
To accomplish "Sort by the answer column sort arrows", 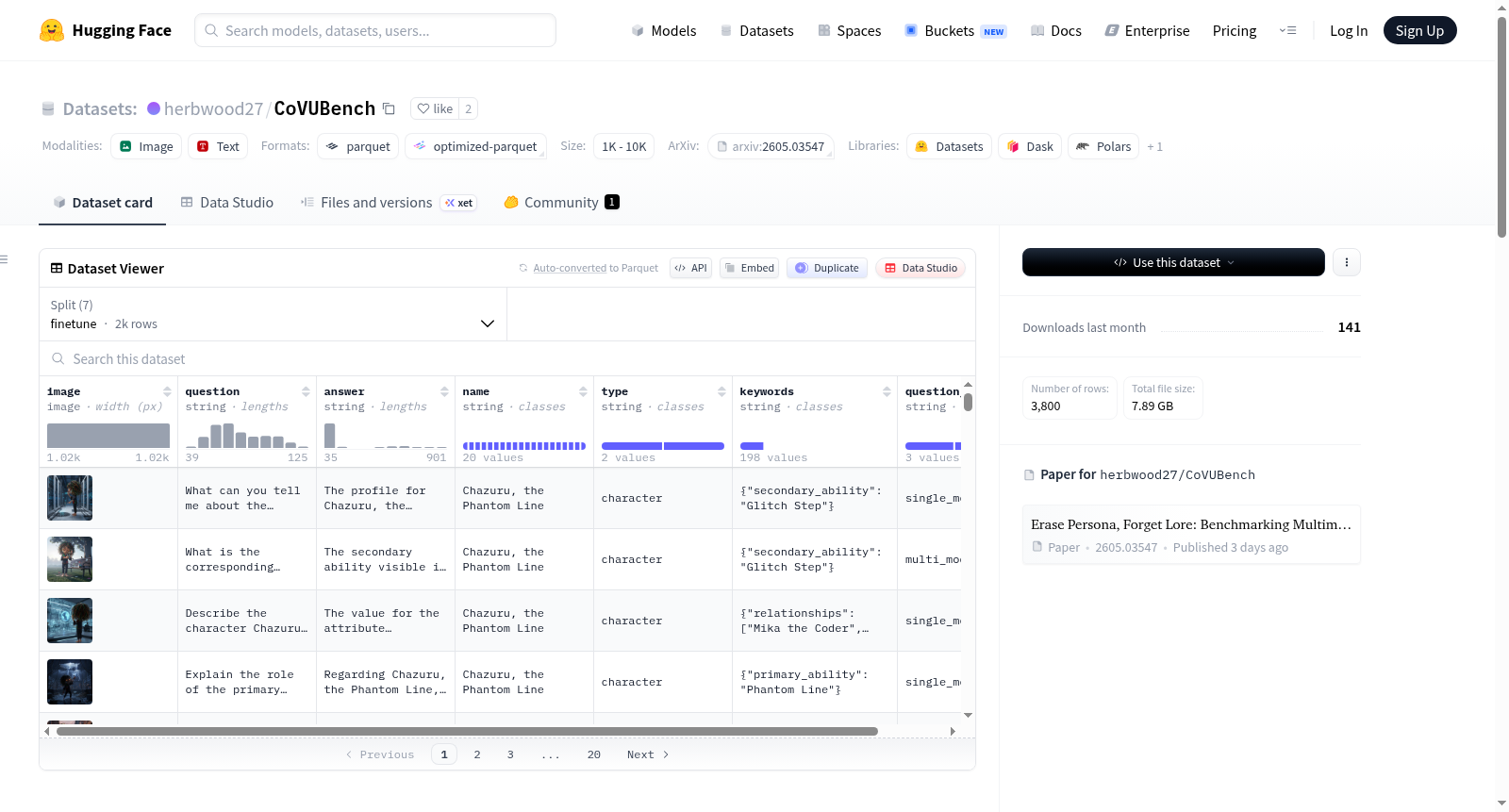I will click(x=444, y=391).
